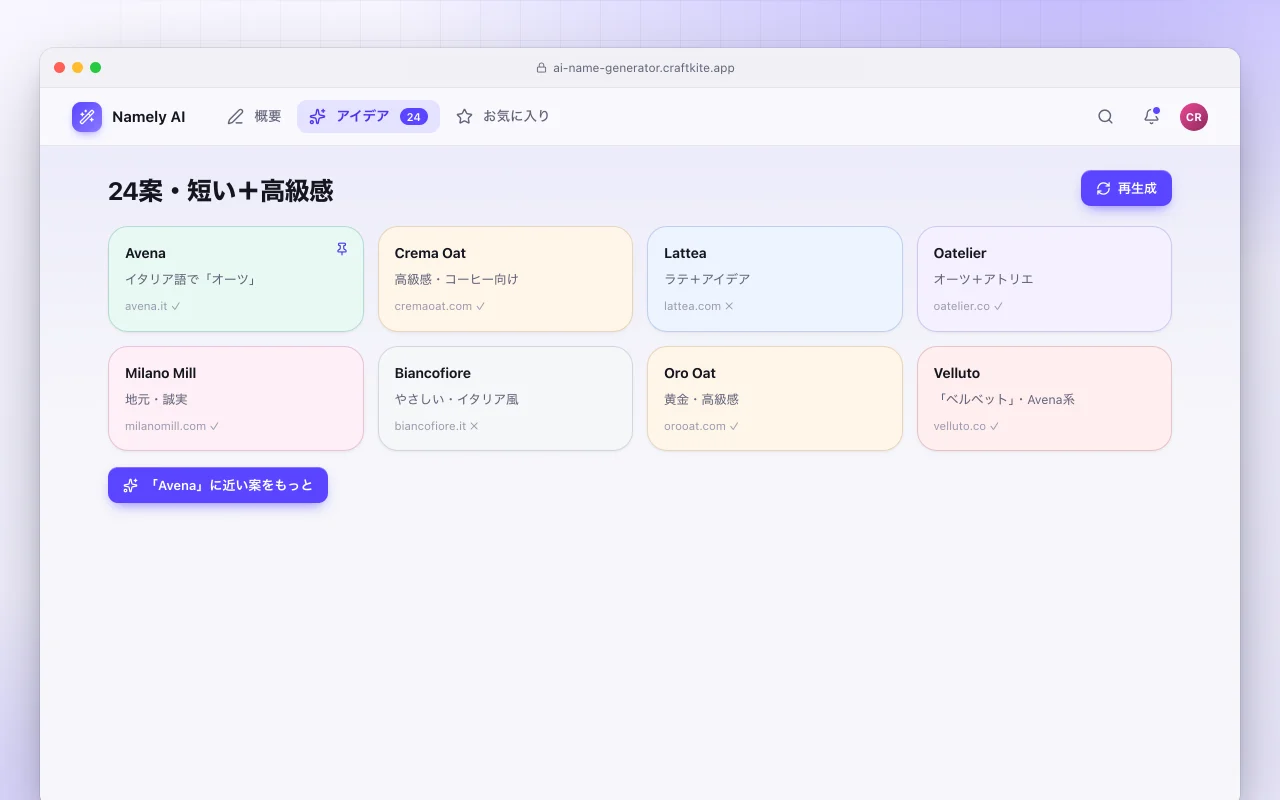1280x800 pixels.
Task: Open the Lattea name card
Action: coord(775,279)
